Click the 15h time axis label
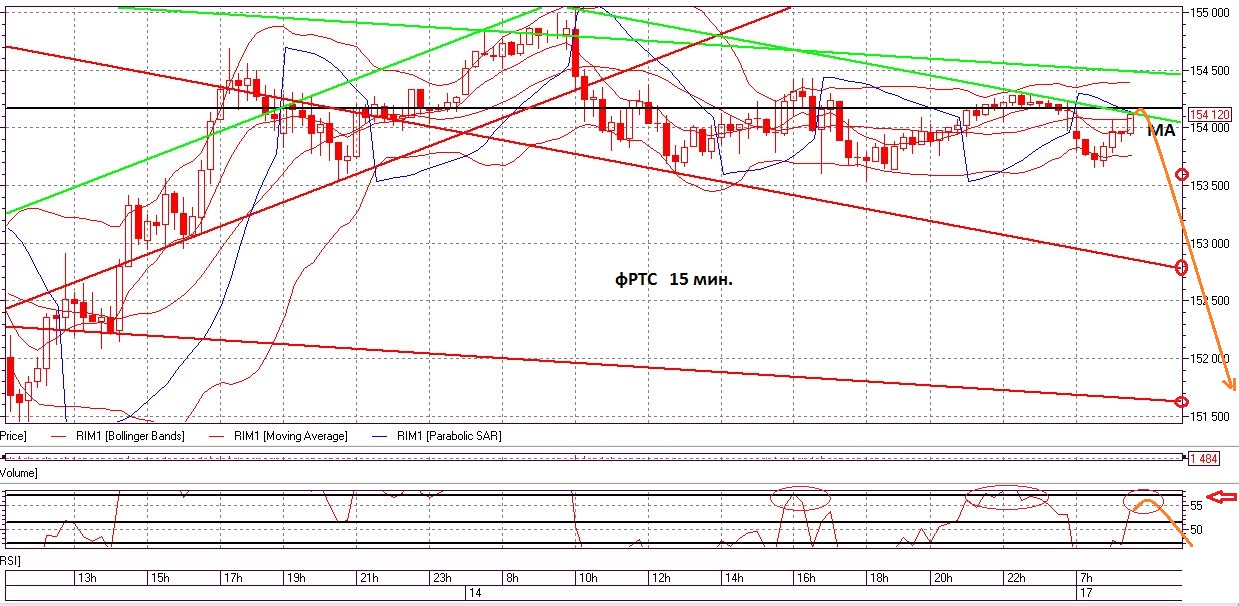Screen dimensions: 1239x606 point(159,578)
